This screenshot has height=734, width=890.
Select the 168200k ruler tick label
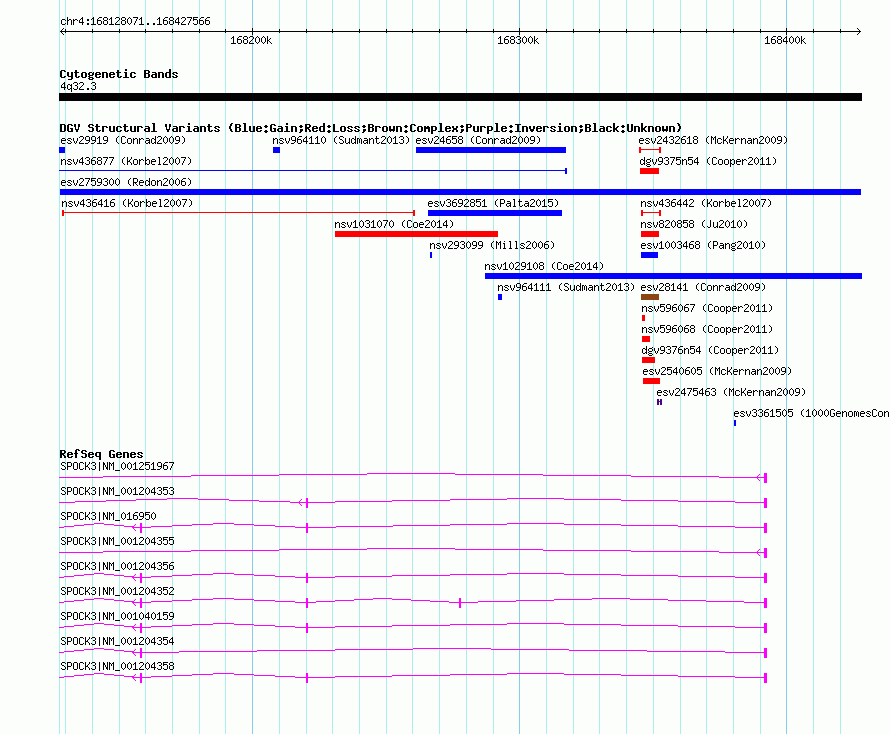(x=251, y=40)
